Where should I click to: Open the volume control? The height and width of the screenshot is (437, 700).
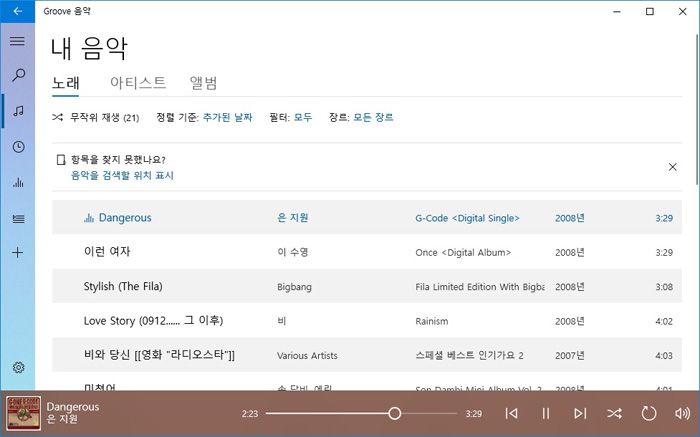(683, 414)
